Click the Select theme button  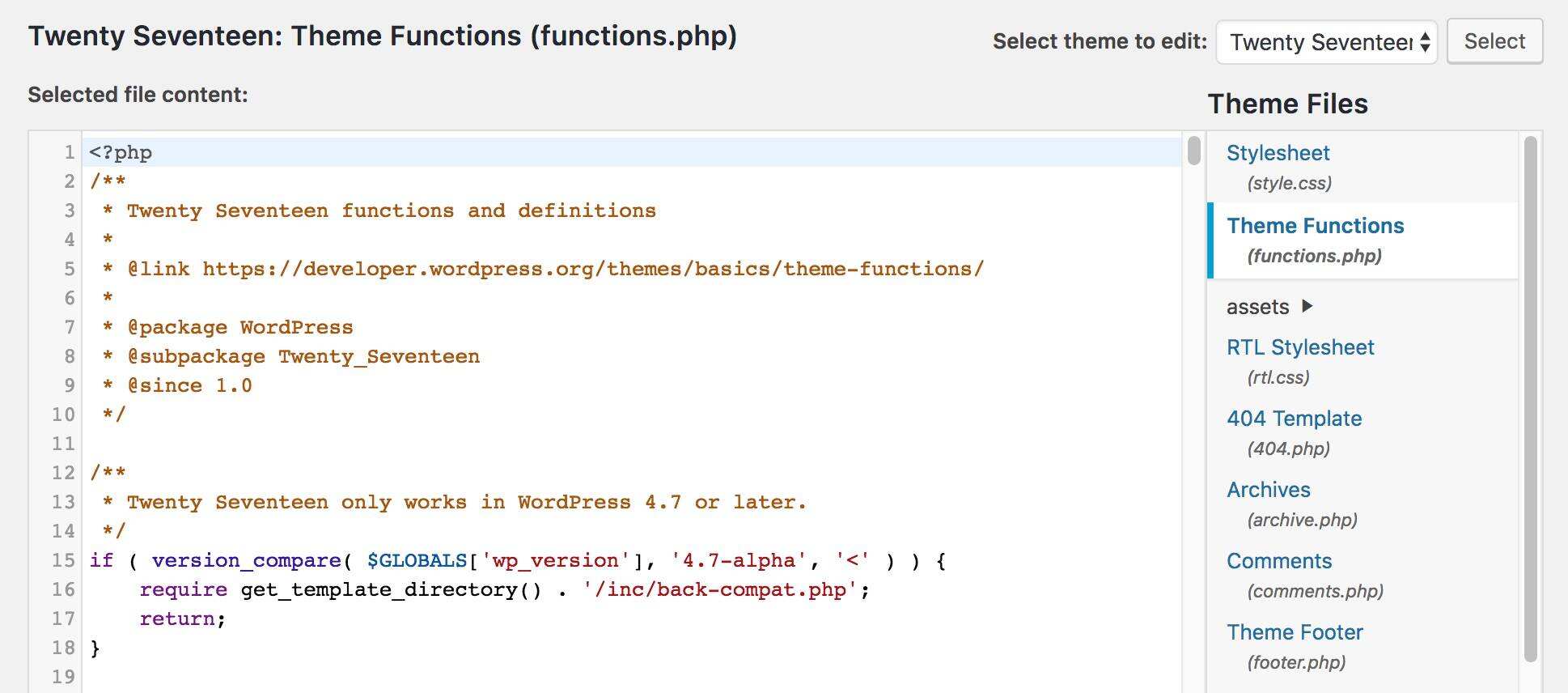1494,41
